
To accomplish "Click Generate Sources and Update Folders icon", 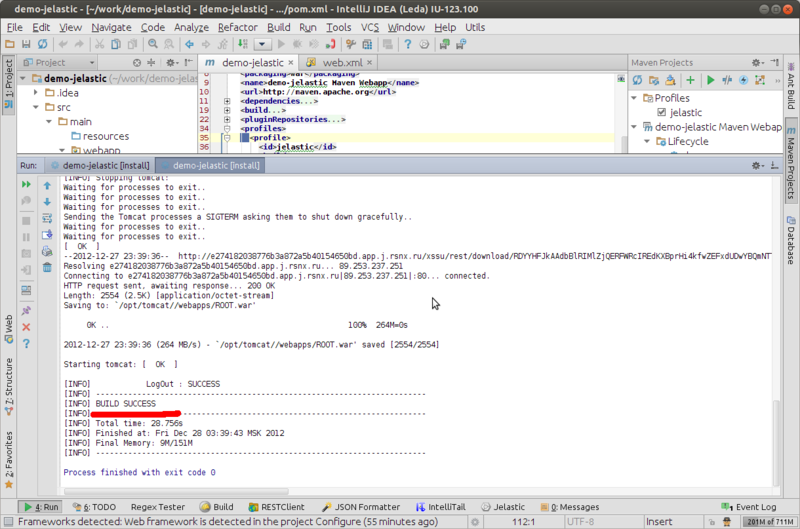I will point(654,80).
